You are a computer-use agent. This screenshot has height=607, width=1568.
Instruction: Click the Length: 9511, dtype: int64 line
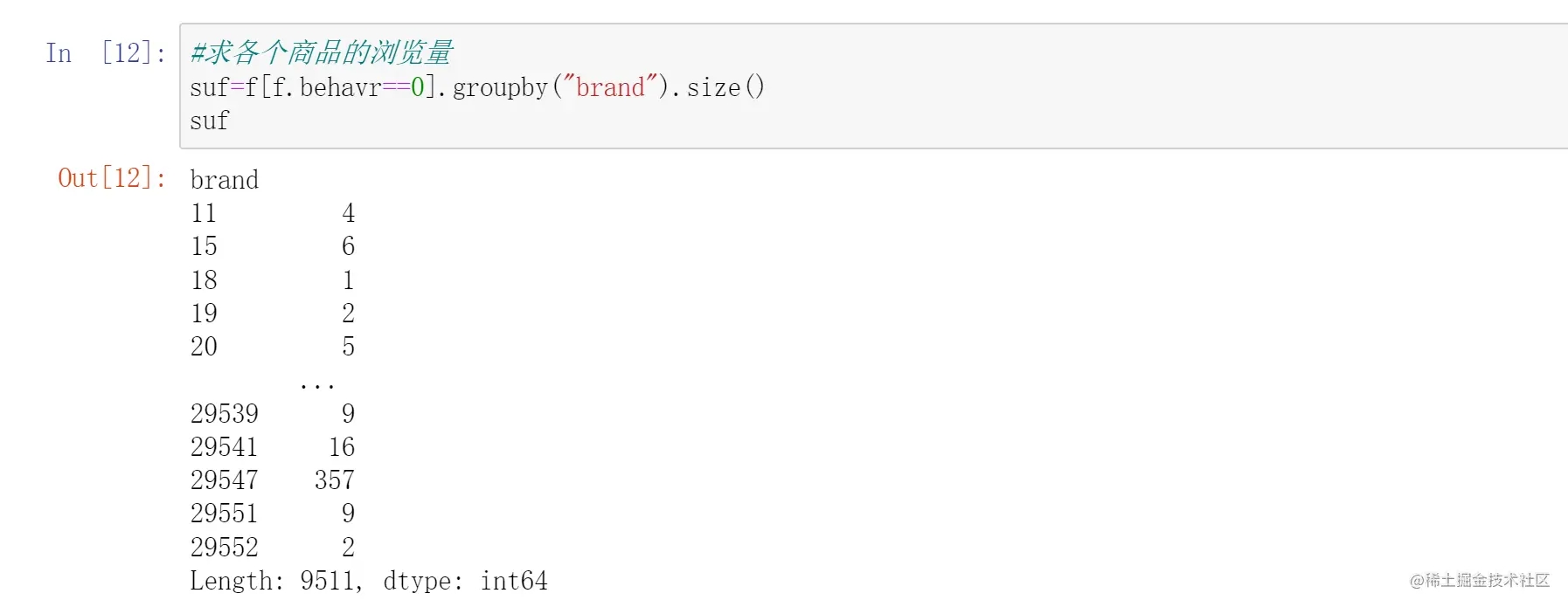[368, 581]
